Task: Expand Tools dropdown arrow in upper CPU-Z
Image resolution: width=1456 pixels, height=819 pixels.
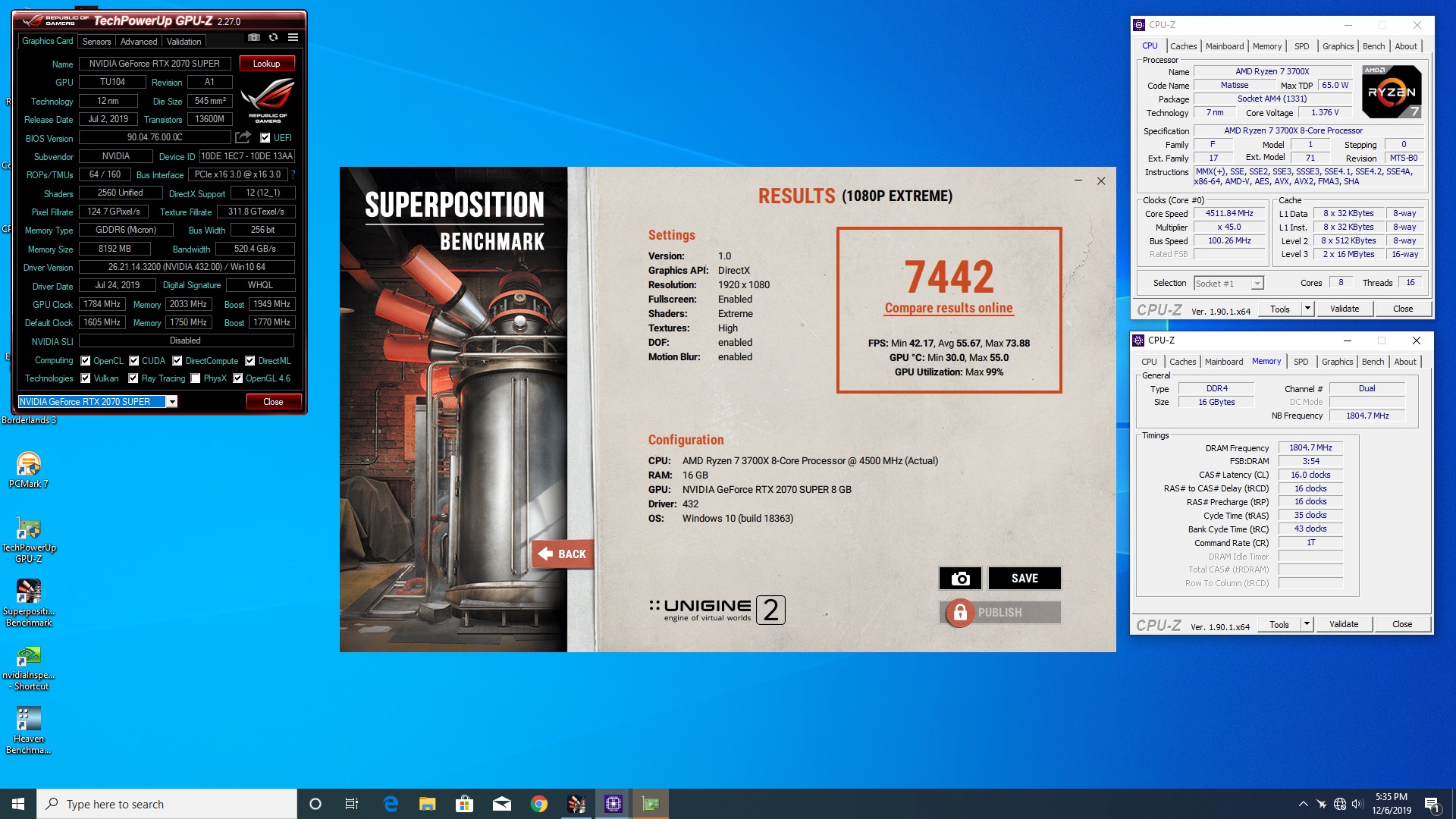Action: [1307, 309]
